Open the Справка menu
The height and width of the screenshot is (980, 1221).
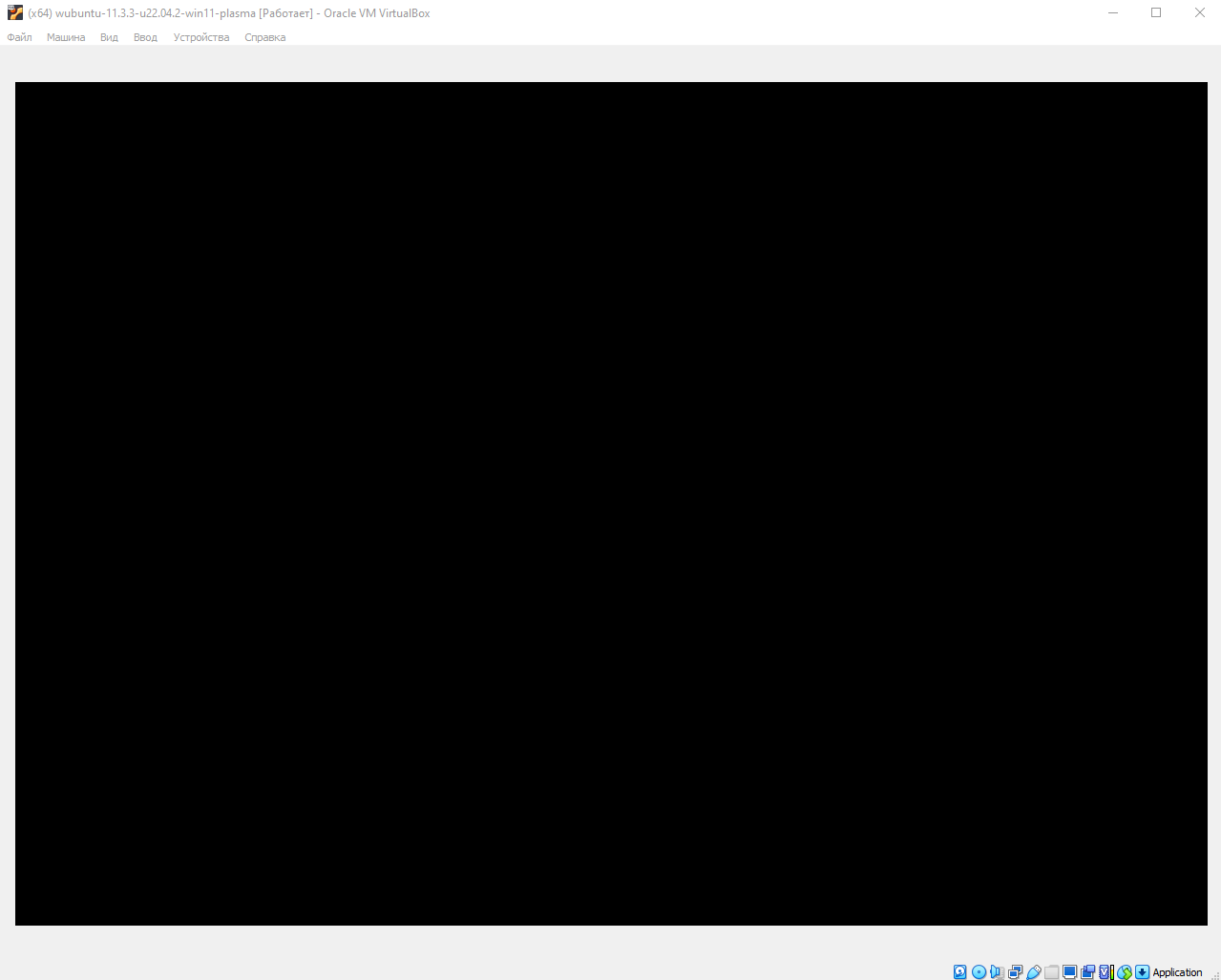pos(264,37)
